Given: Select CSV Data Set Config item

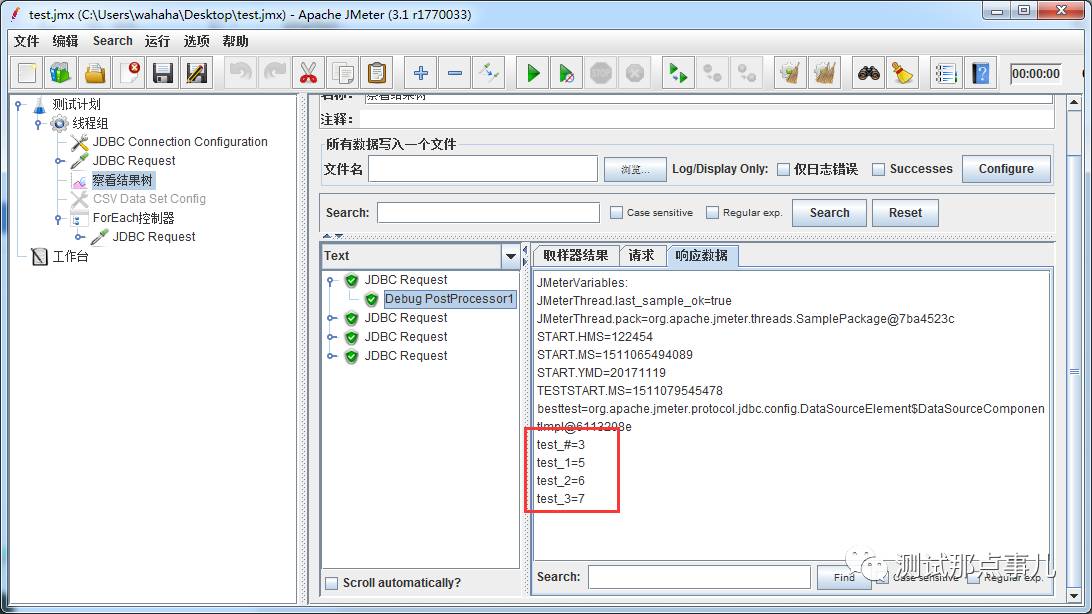Looking at the screenshot, I should (149, 199).
